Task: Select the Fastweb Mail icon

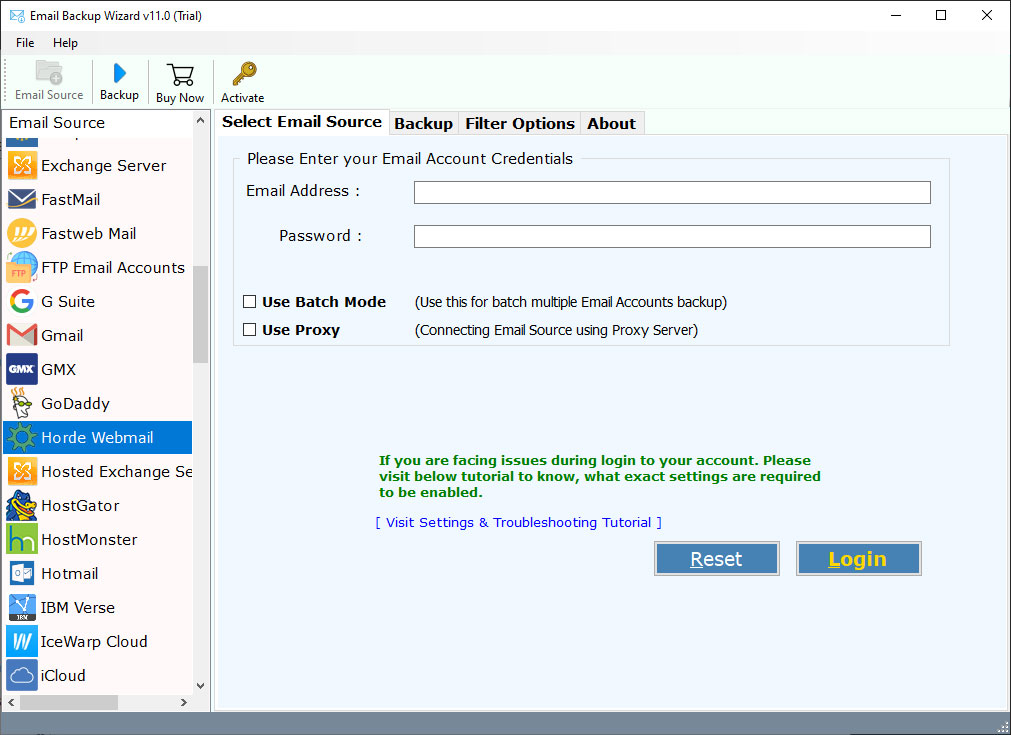Action: (x=22, y=233)
